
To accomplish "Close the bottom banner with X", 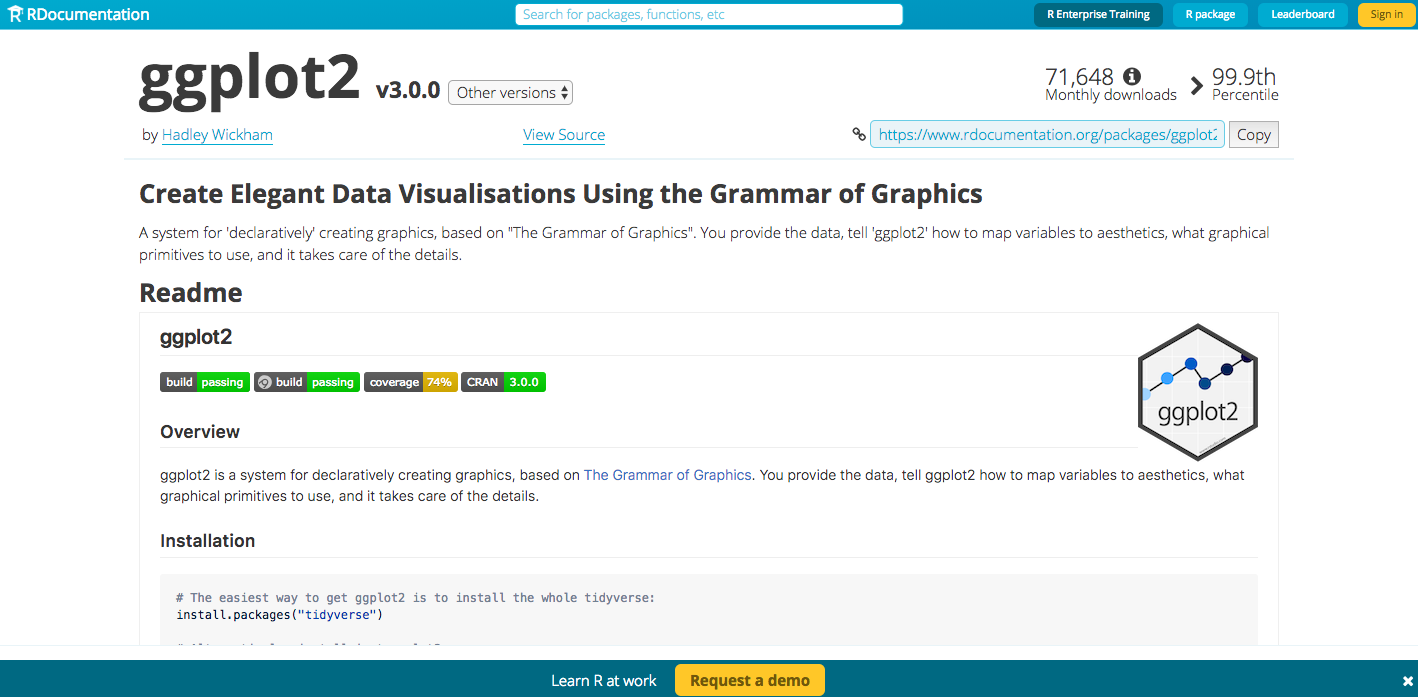I will [x=1407, y=681].
